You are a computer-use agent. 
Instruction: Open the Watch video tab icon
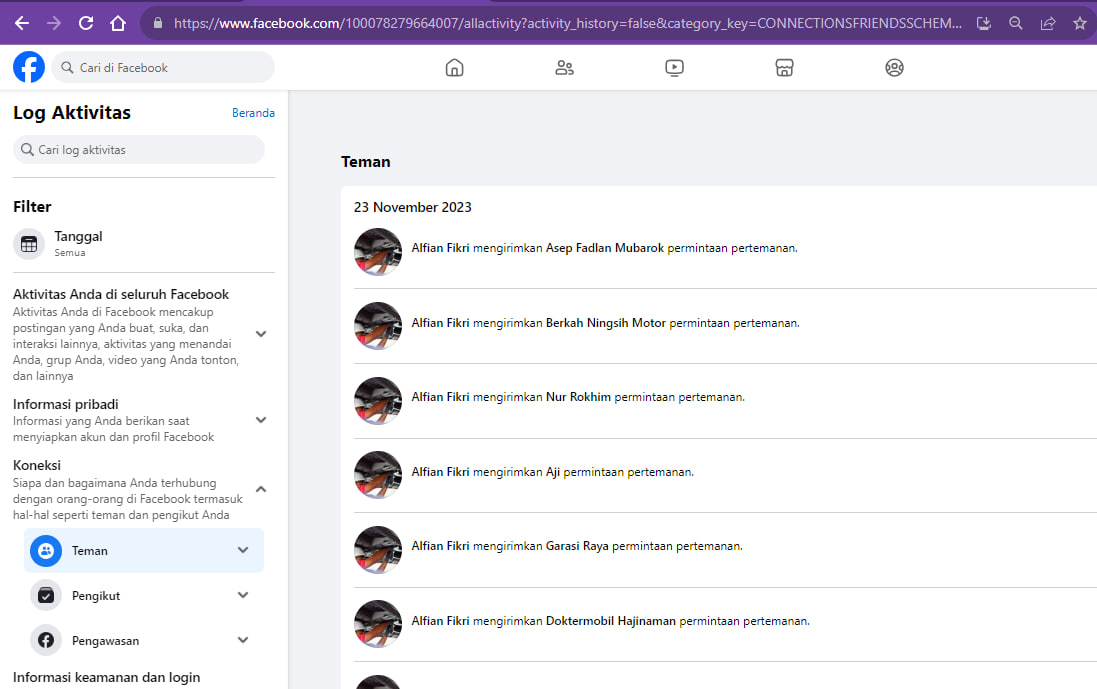[x=674, y=67]
